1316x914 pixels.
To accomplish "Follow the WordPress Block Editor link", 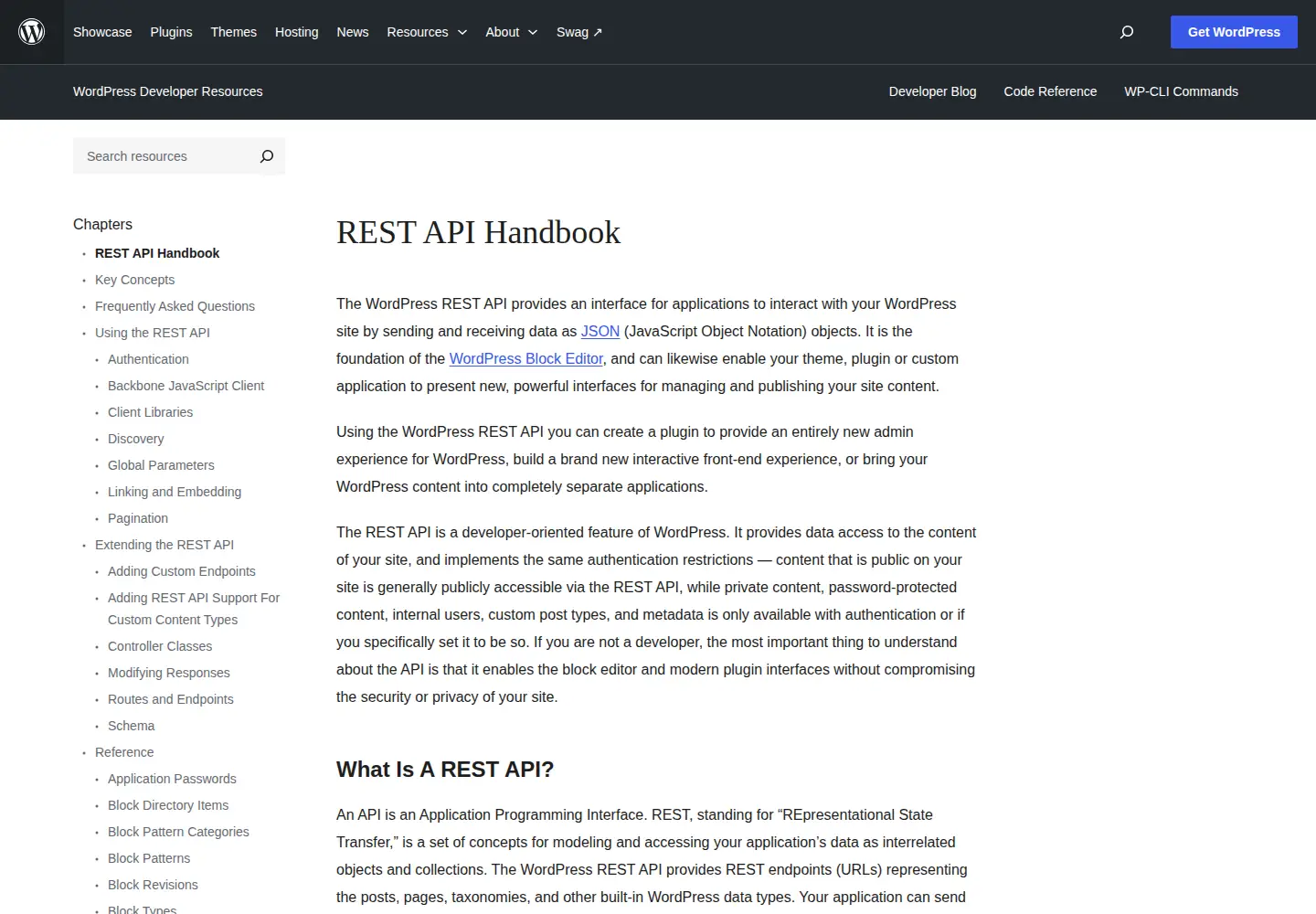I will [x=526, y=359].
